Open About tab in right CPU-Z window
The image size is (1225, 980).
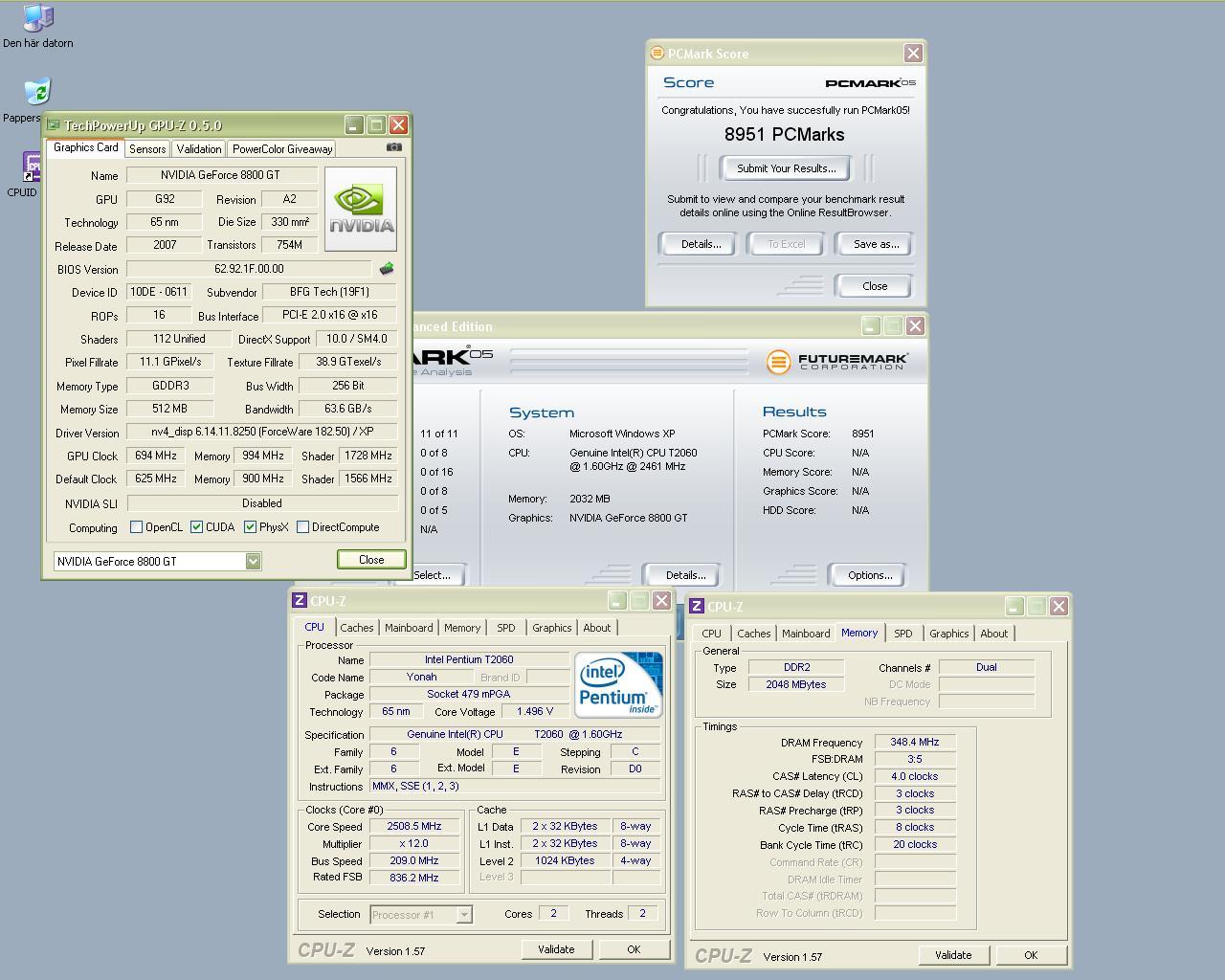[993, 634]
